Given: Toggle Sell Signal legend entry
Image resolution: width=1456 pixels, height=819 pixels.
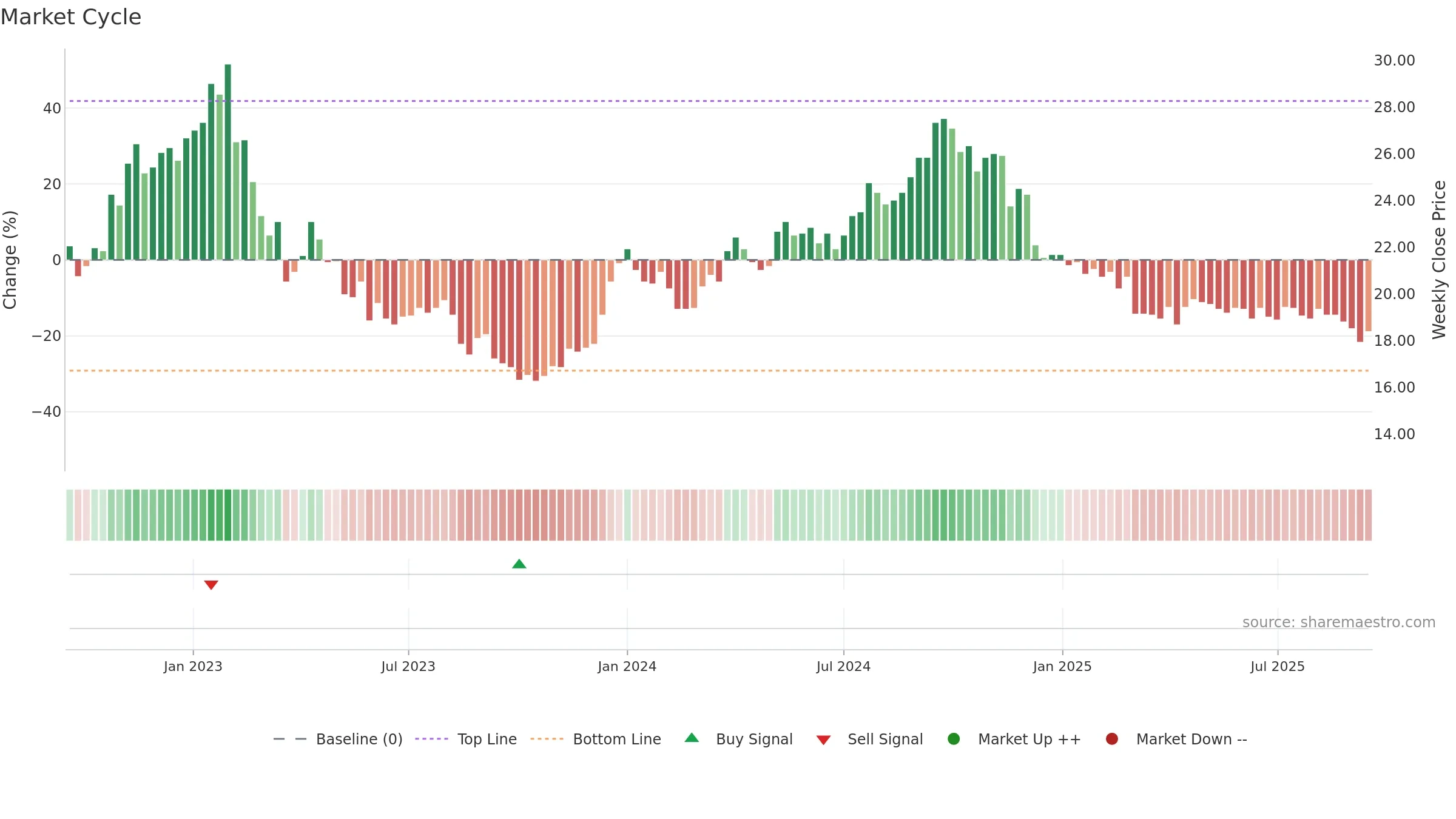Looking at the screenshot, I should (869, 739).
